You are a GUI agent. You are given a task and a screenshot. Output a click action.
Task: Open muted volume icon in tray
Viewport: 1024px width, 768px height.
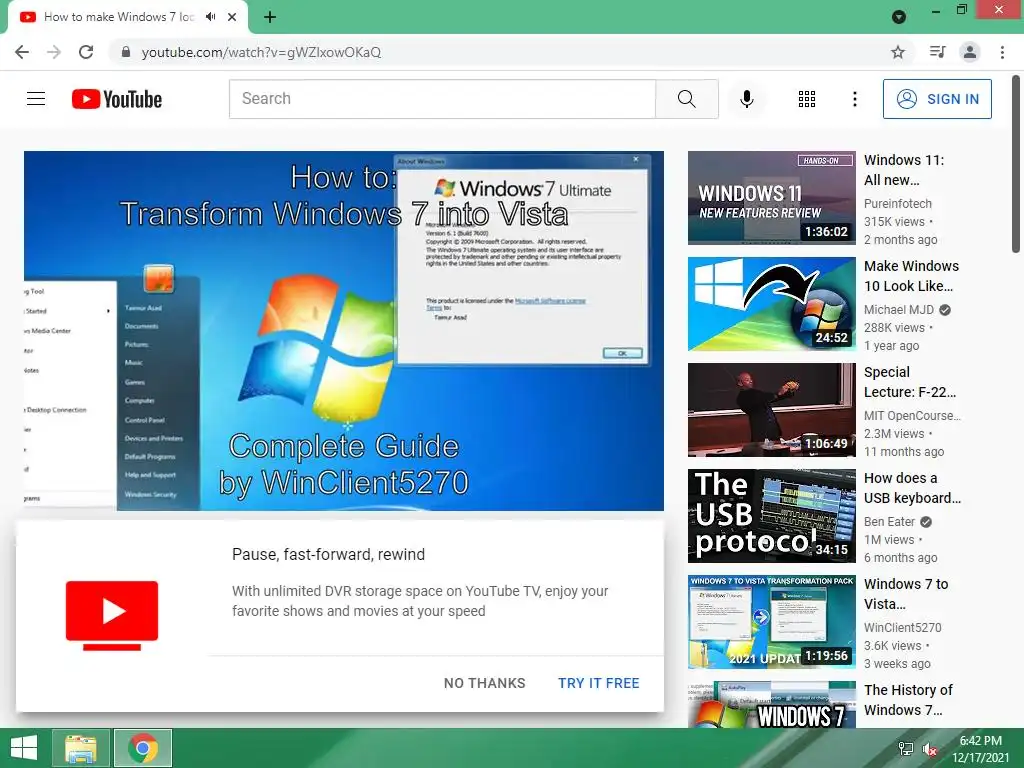pyautogui.click(x=930, y=749)
